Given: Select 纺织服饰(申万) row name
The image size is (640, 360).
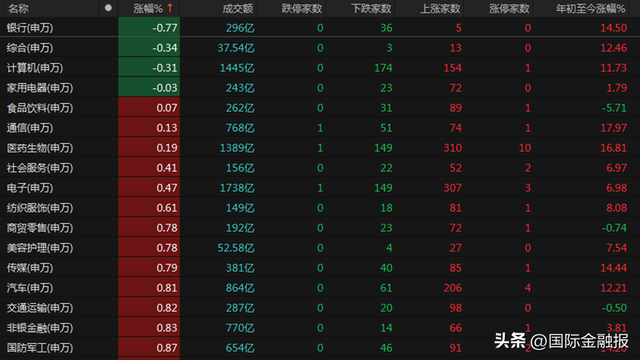Looking at the screenshot, I should point(40,208).
